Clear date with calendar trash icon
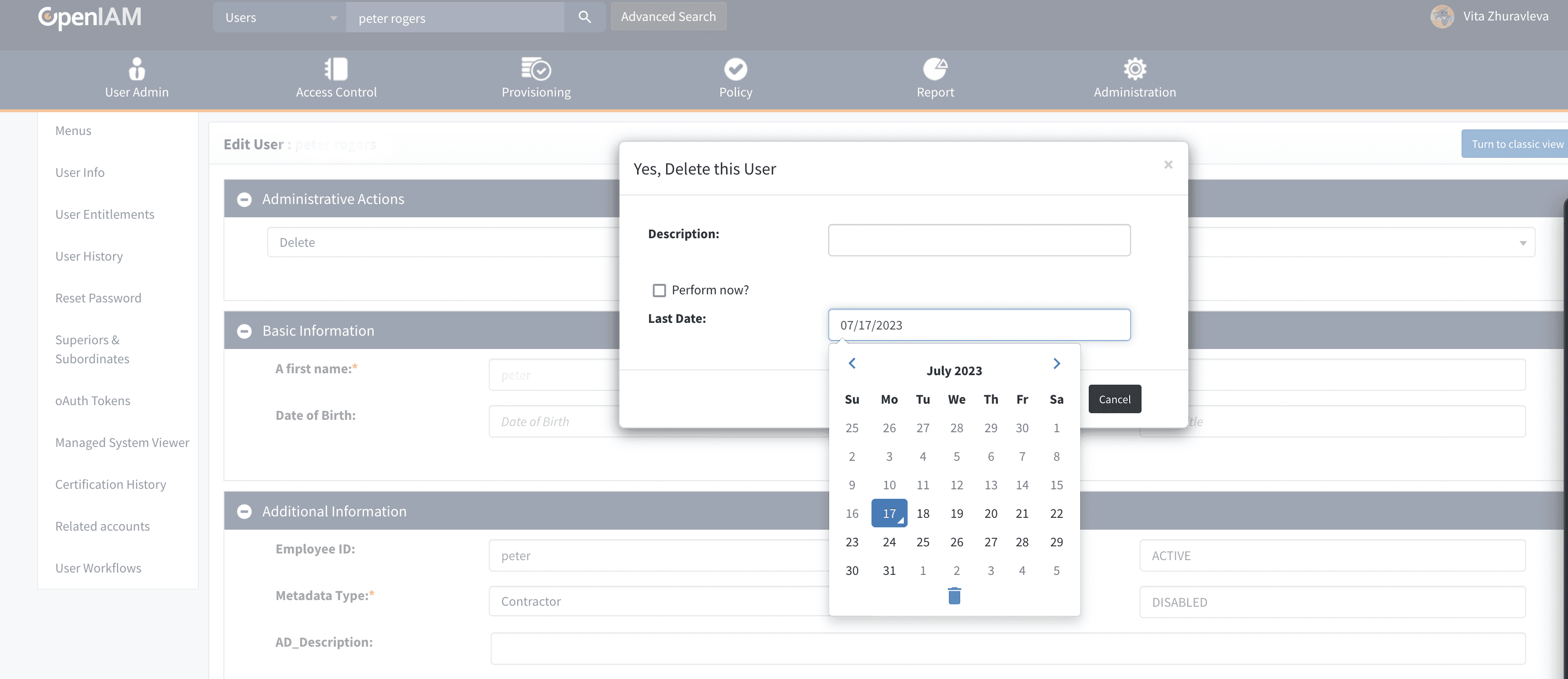Viewport: 1568px width, 679px height. click(954, 596)
